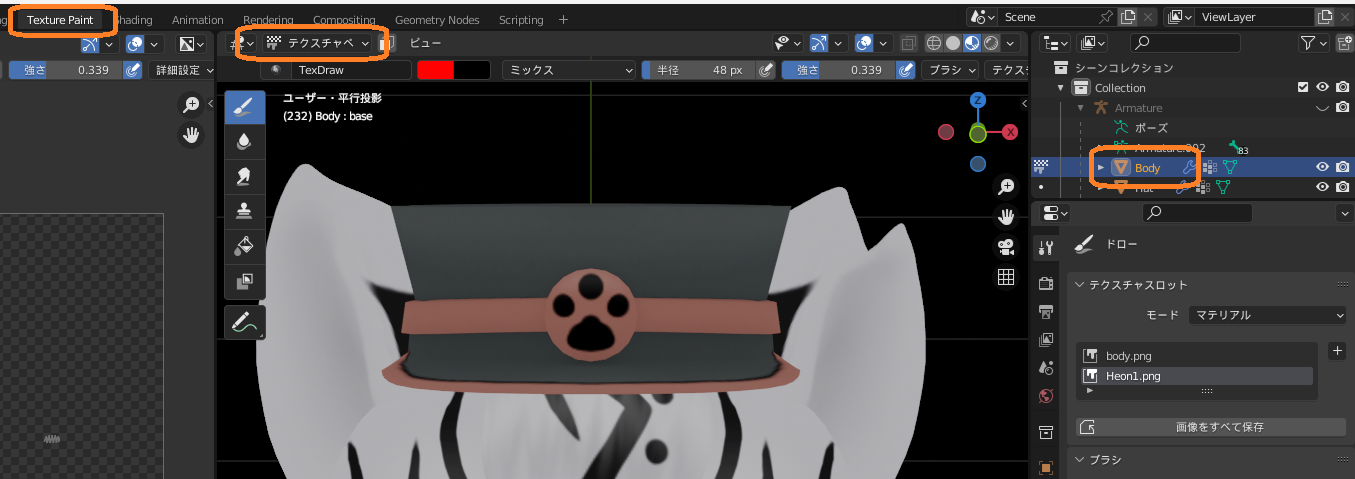Click 画像をすべて保存 to save all images
The width and height of the screenshot is (1355, 479).
pyautogui.click(x=1211, y=427)
